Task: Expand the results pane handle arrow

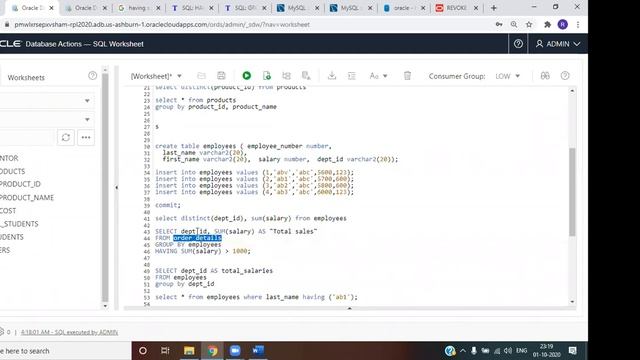Action: pos(349,309)
